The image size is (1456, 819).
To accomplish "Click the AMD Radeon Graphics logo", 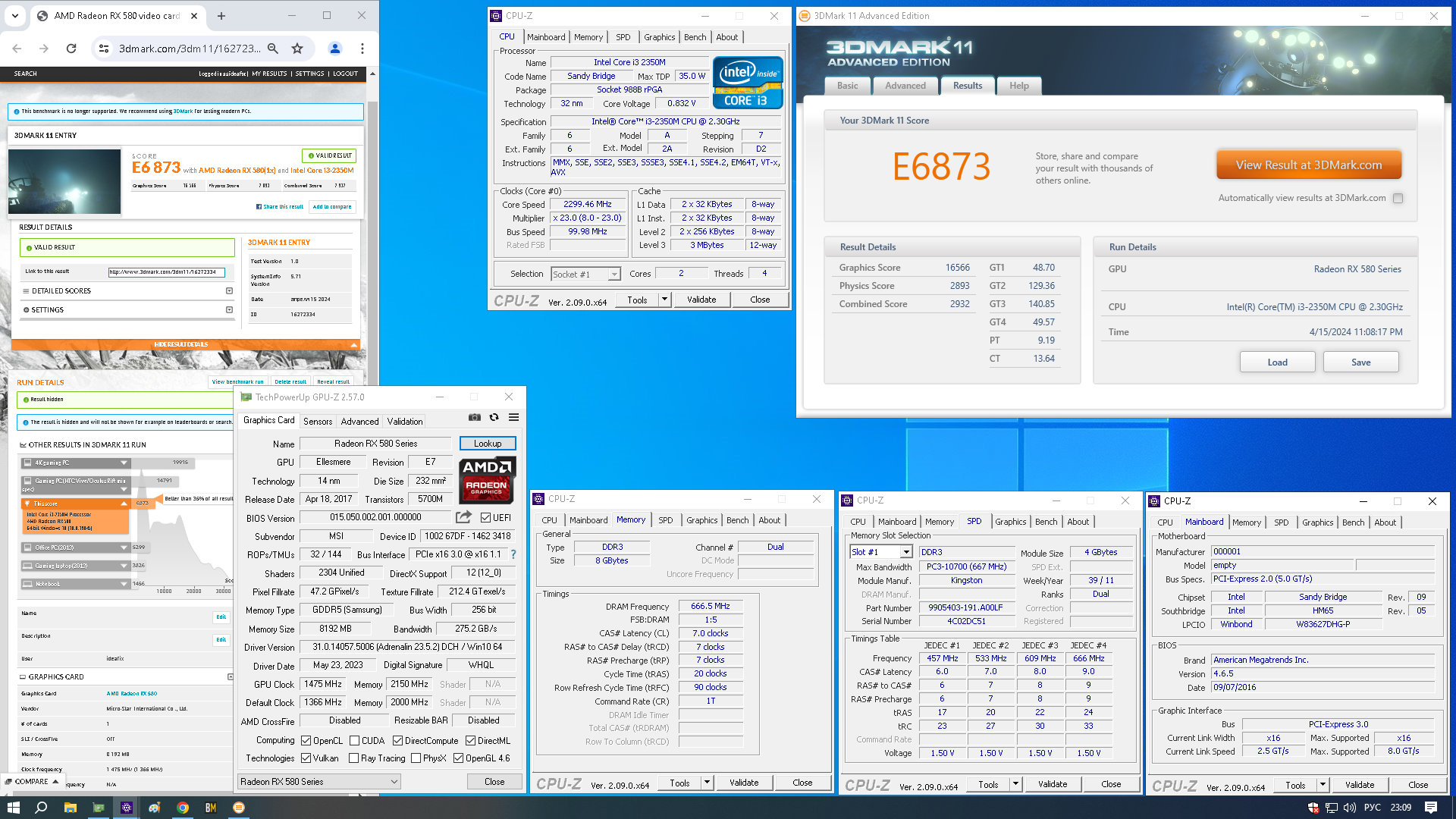I will [x=488, y=479].
